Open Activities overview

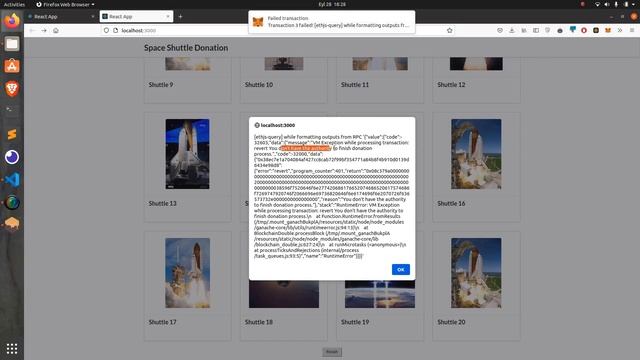click(14, 4)
